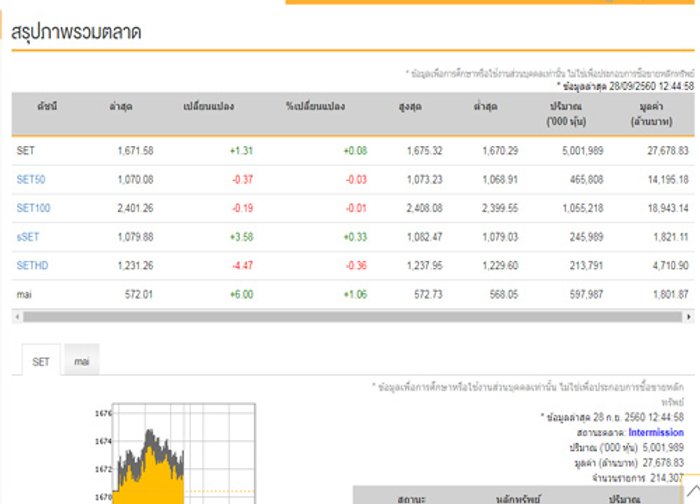Click mai percent change +1.06
Image resolution: width=700 pixels, height=504 pixels.
coord(355,295)
